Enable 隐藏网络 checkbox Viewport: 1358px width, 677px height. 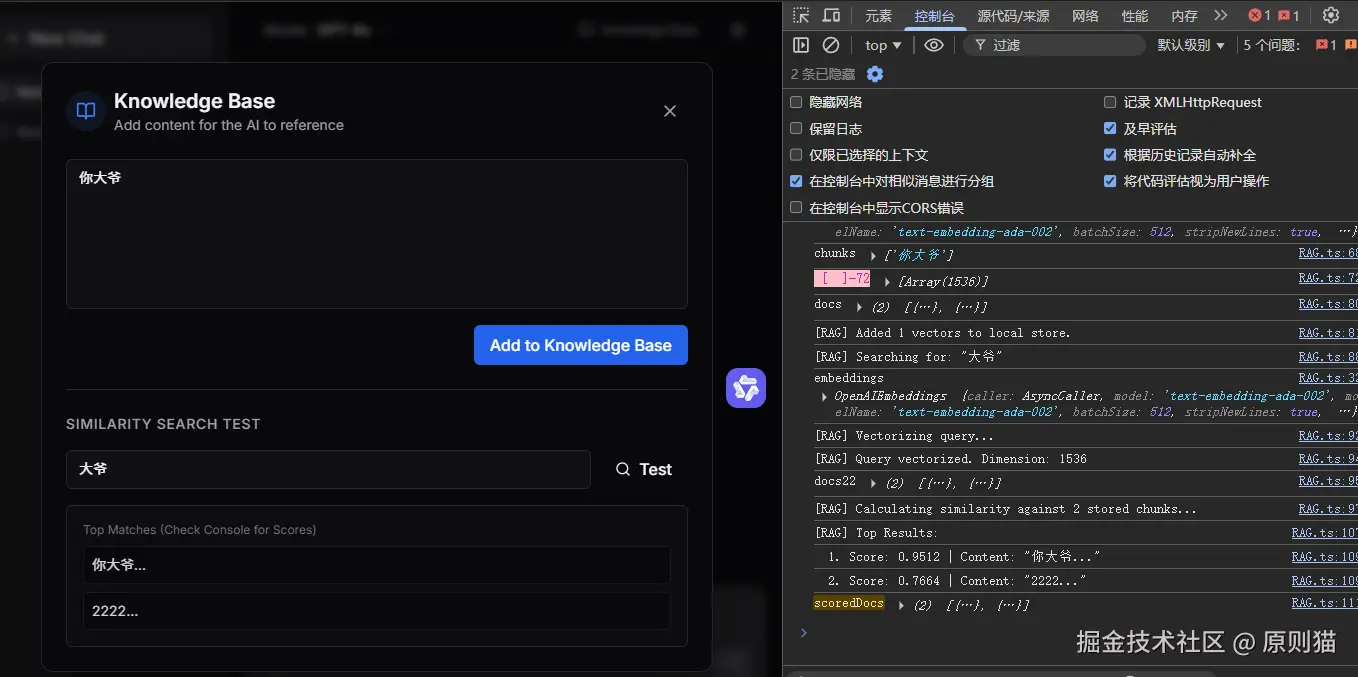[x=796, y=102]
